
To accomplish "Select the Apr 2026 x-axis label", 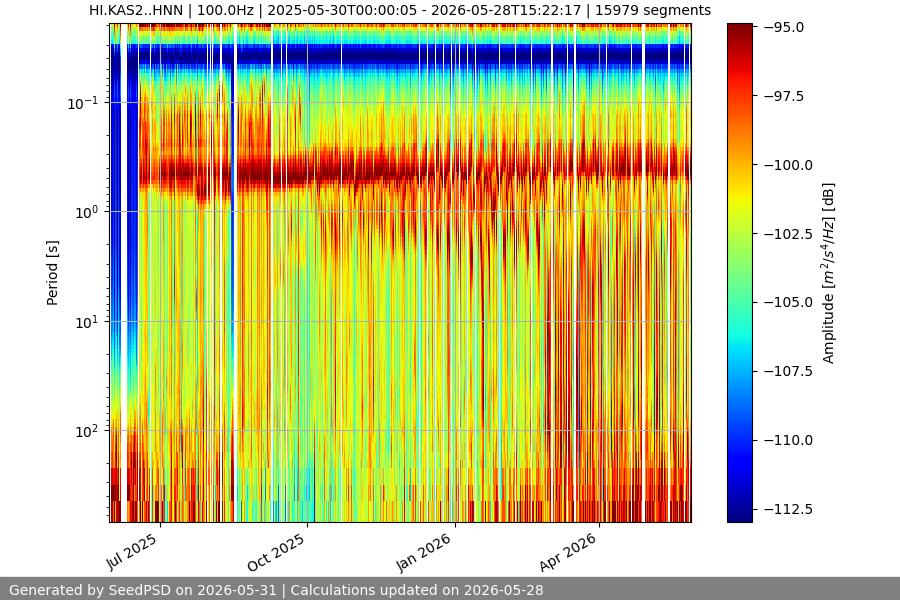I will click(568, 553).
